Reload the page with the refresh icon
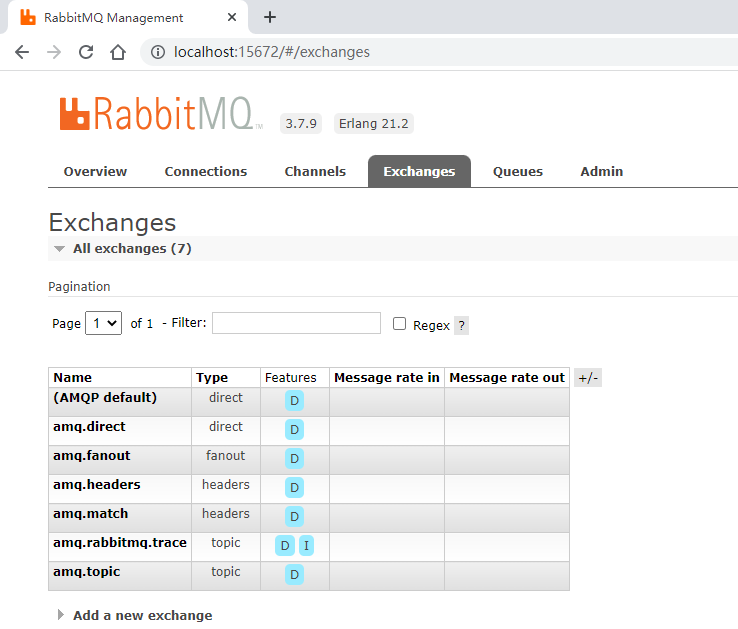 coord(86,52)
